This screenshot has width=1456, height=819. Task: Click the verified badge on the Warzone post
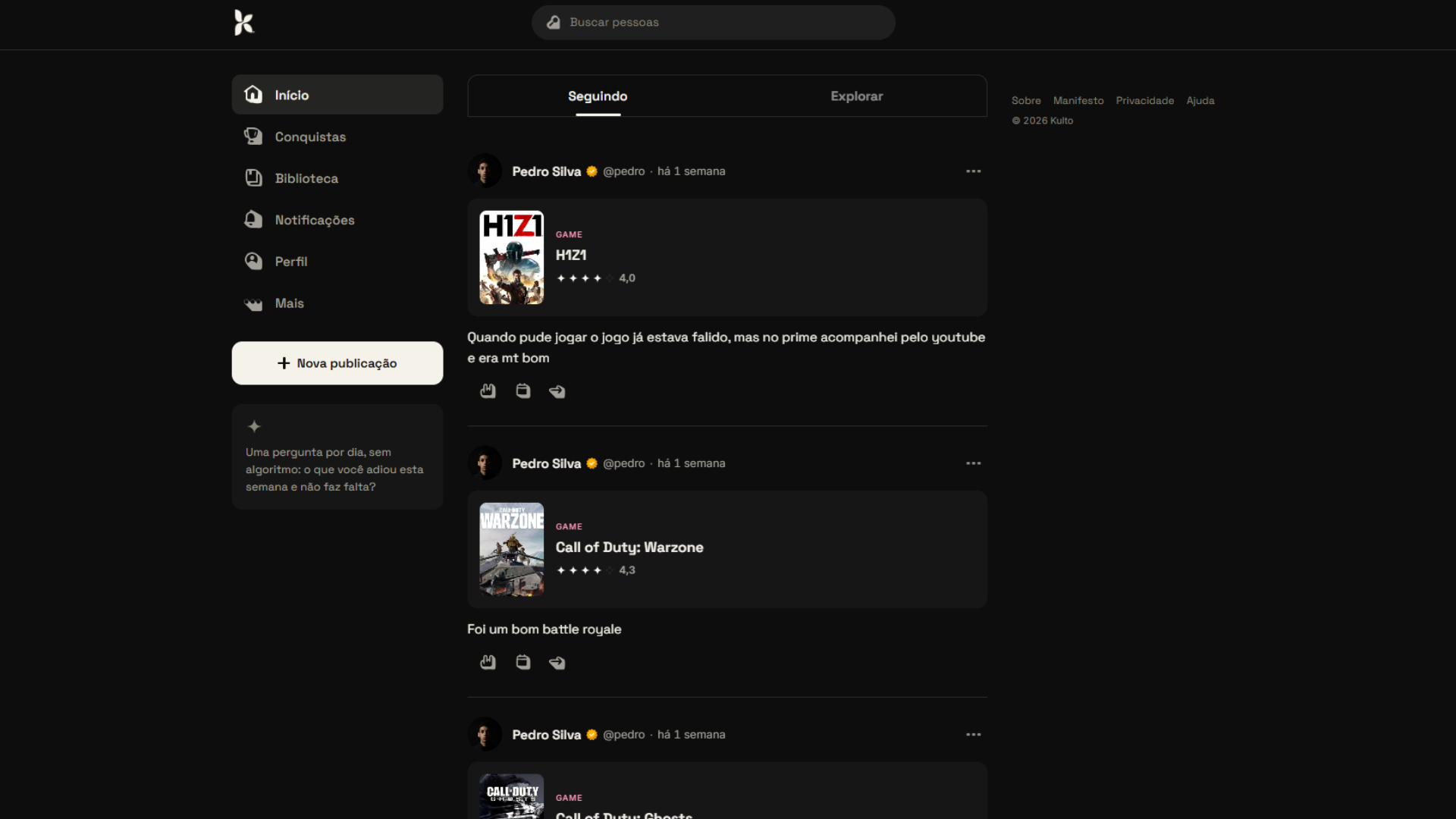tap(592, 463)
